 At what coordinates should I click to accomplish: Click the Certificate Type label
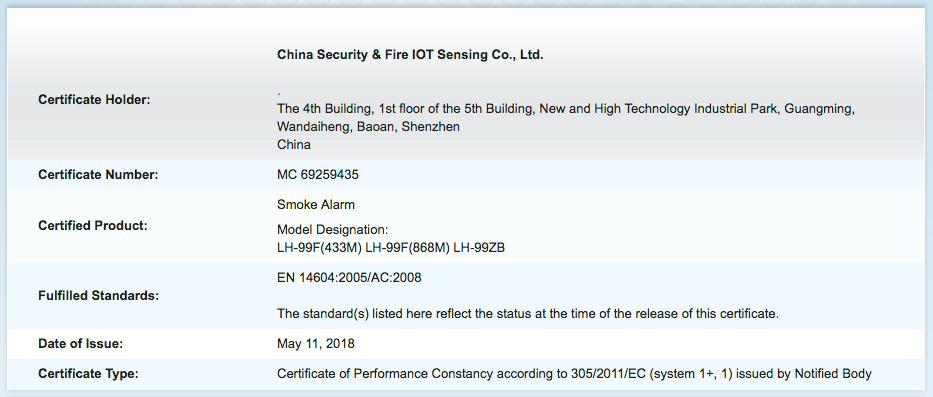(88, 374)
